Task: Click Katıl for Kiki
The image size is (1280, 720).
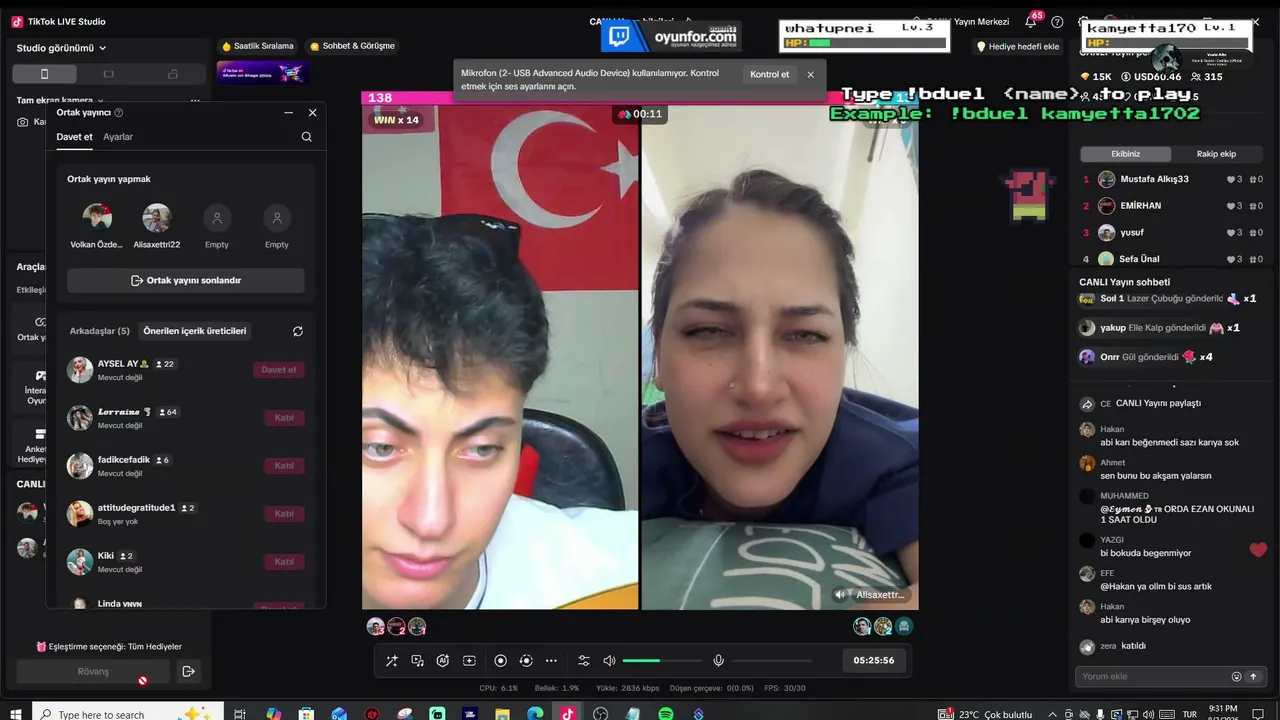Action: tap(284, 562)
